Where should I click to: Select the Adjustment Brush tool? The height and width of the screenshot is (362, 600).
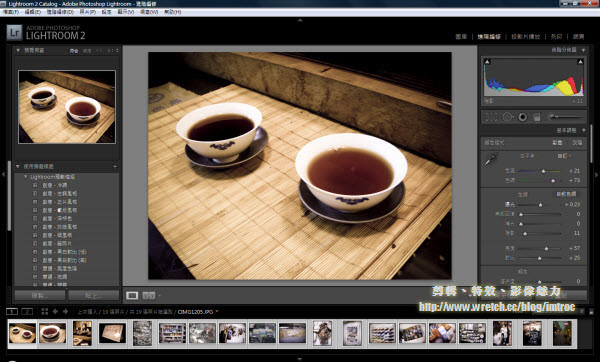(566, 117)
